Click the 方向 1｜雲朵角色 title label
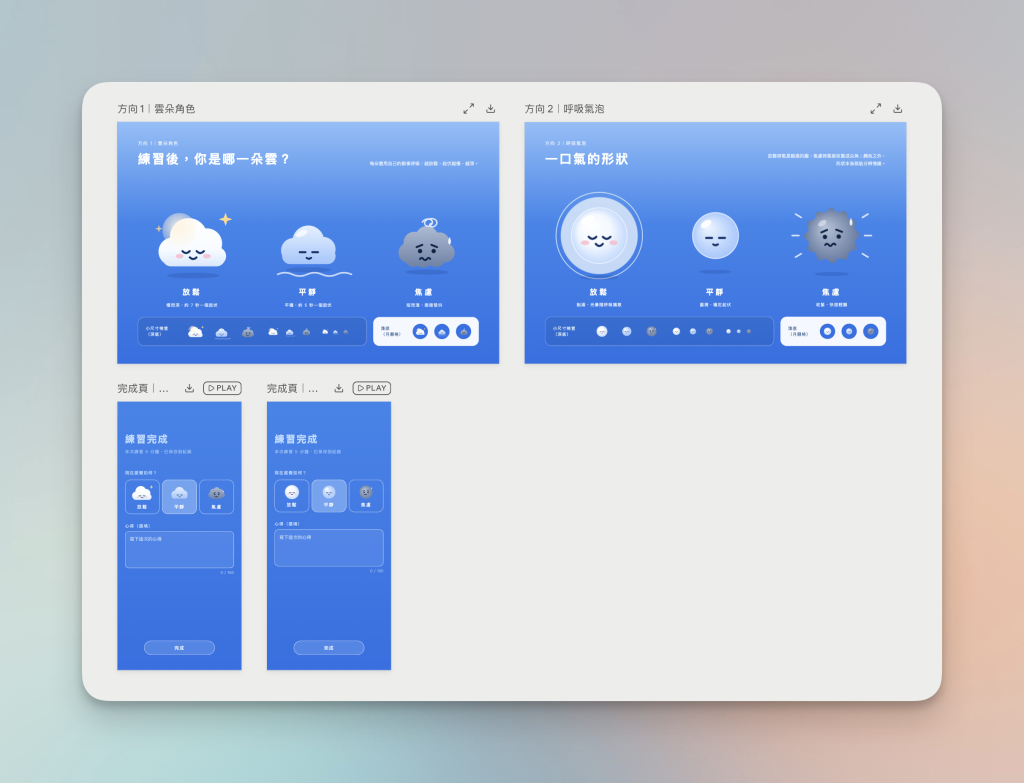The height and width of the screenshot is (783, 1024). coord(157,109)
